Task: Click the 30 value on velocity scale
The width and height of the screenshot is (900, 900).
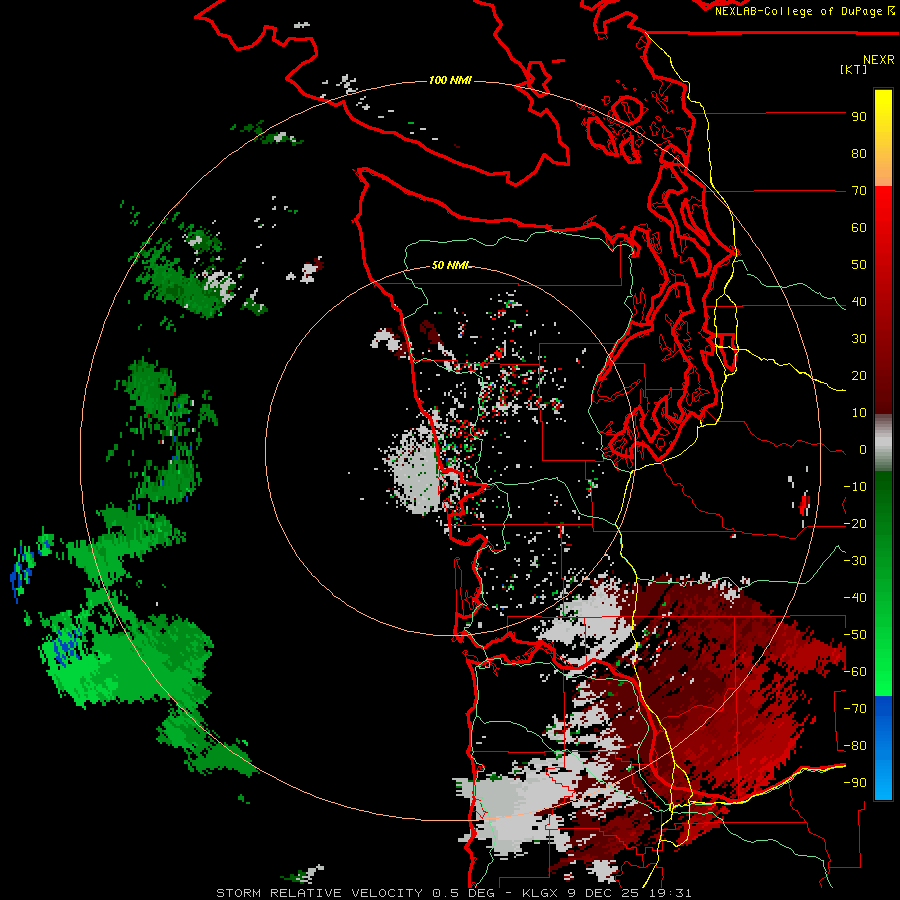Action: [859, 339]
